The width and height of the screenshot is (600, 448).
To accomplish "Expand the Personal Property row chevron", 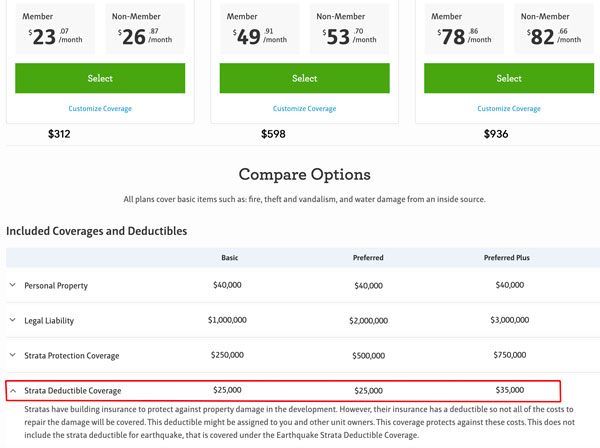I will (x=13, y=285).
